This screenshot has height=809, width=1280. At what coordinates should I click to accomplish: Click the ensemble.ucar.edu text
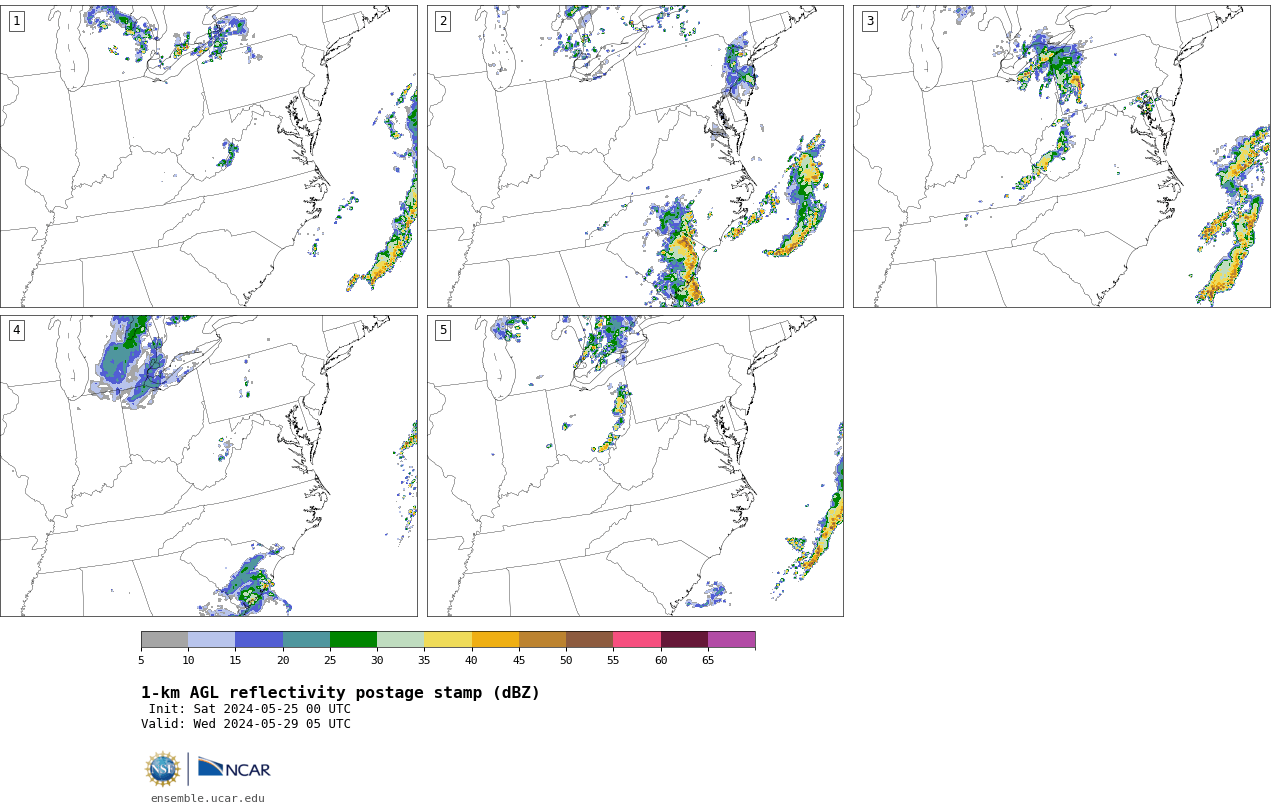point(208,798)
